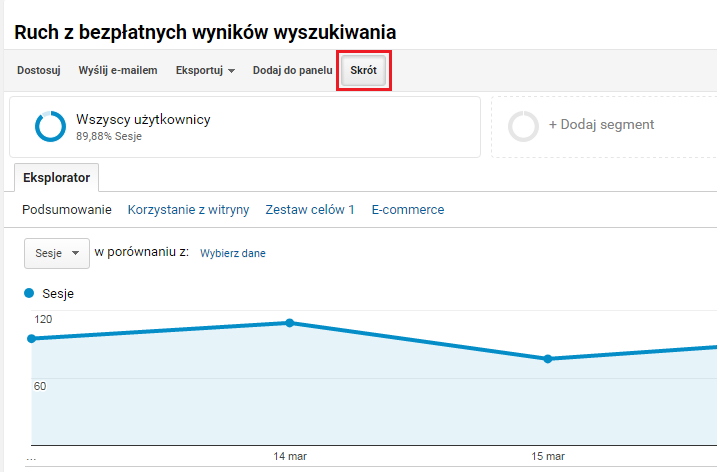
Task: Click the 120 axis value
Action: tap(43, 319)
